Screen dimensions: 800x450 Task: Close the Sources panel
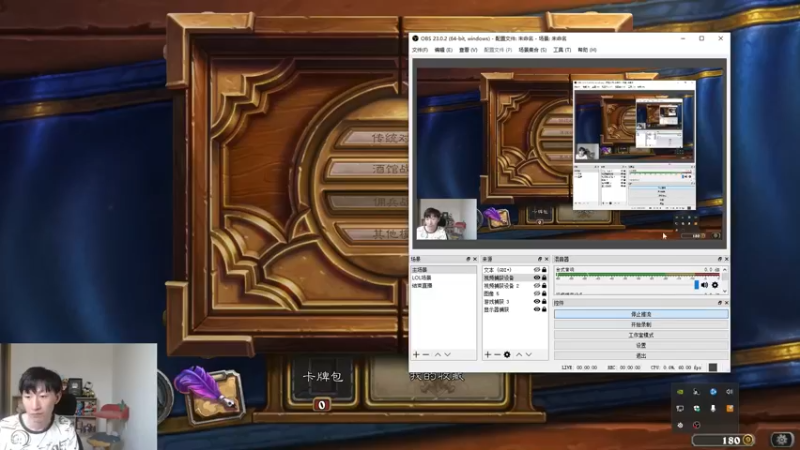tap(546, 259)
